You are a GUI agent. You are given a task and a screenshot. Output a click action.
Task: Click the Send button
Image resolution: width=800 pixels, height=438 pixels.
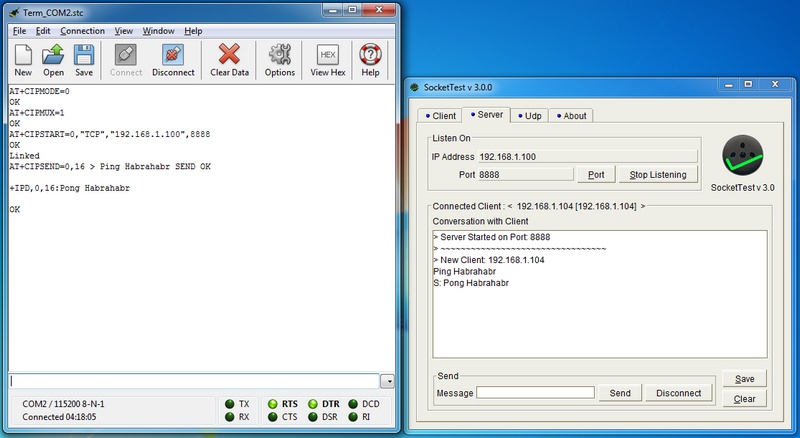point(620,393)
